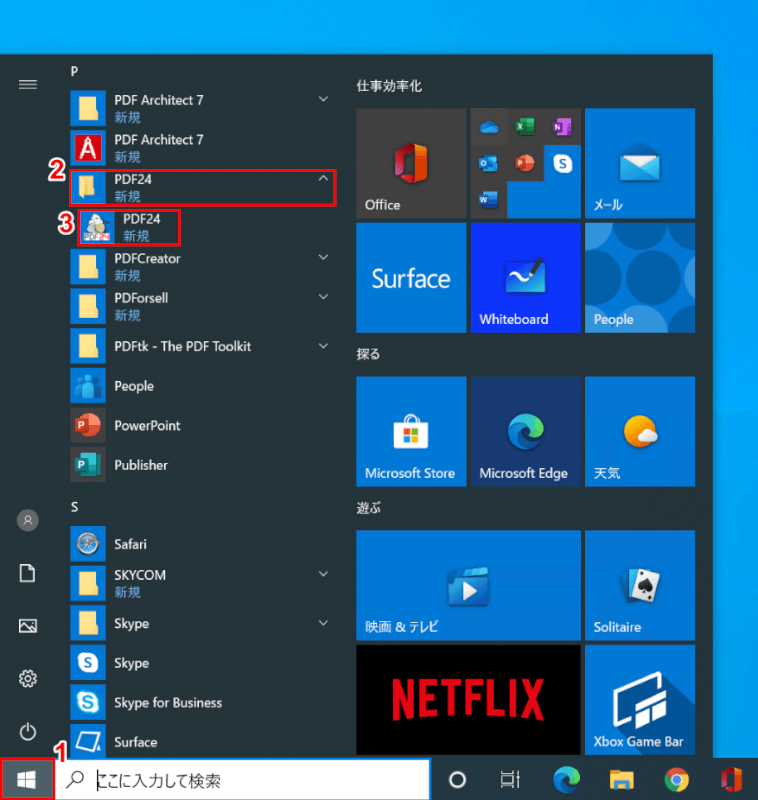Open the Pictures icon in Start sidebar
758x800 pixels.
(x=28, y=626)
